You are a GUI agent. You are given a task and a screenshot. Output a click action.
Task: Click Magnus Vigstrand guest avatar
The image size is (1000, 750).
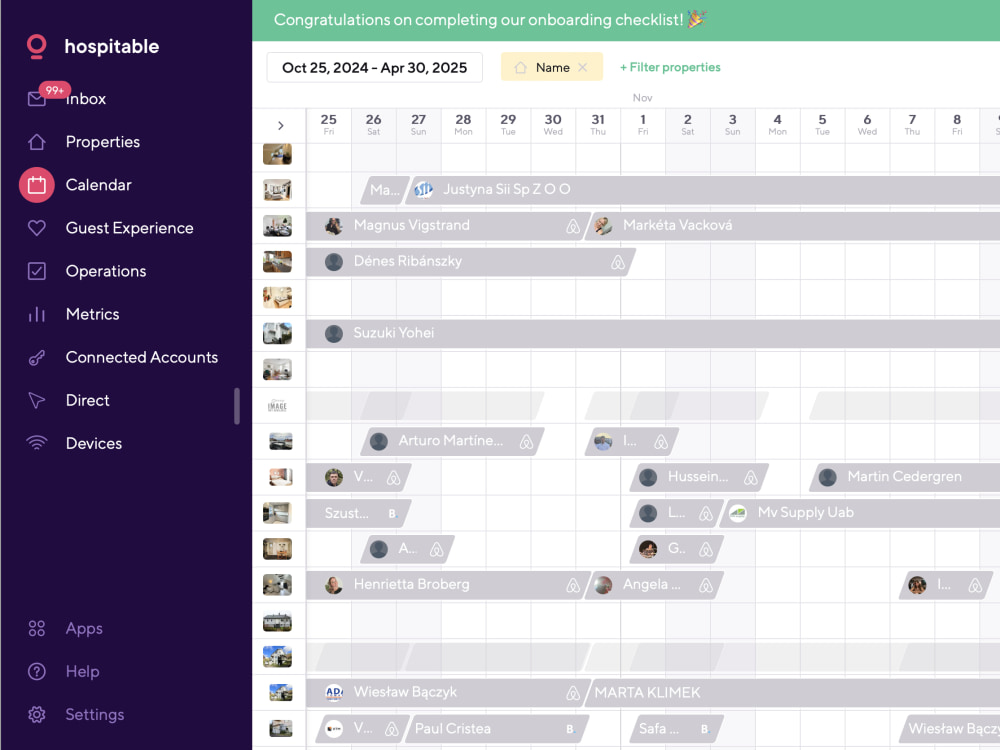coord(334,226)
